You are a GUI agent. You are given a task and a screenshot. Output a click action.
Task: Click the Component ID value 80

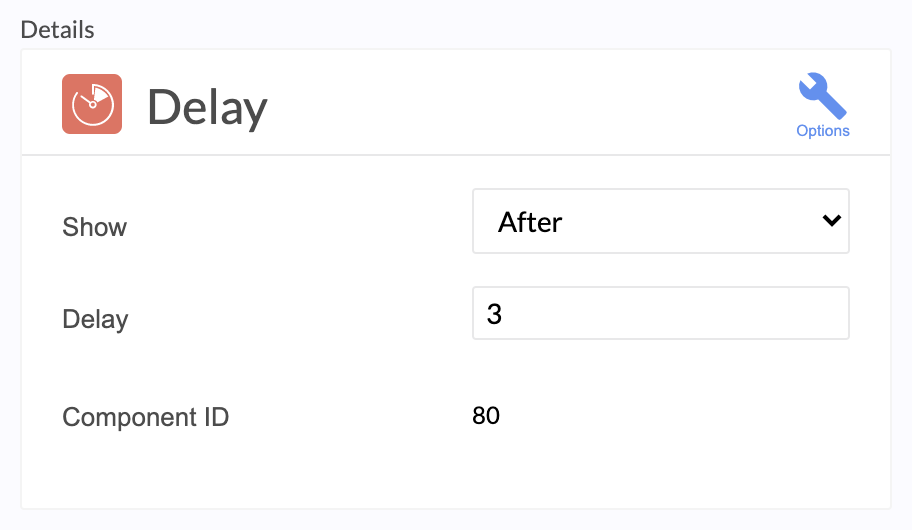click(486, 415)
